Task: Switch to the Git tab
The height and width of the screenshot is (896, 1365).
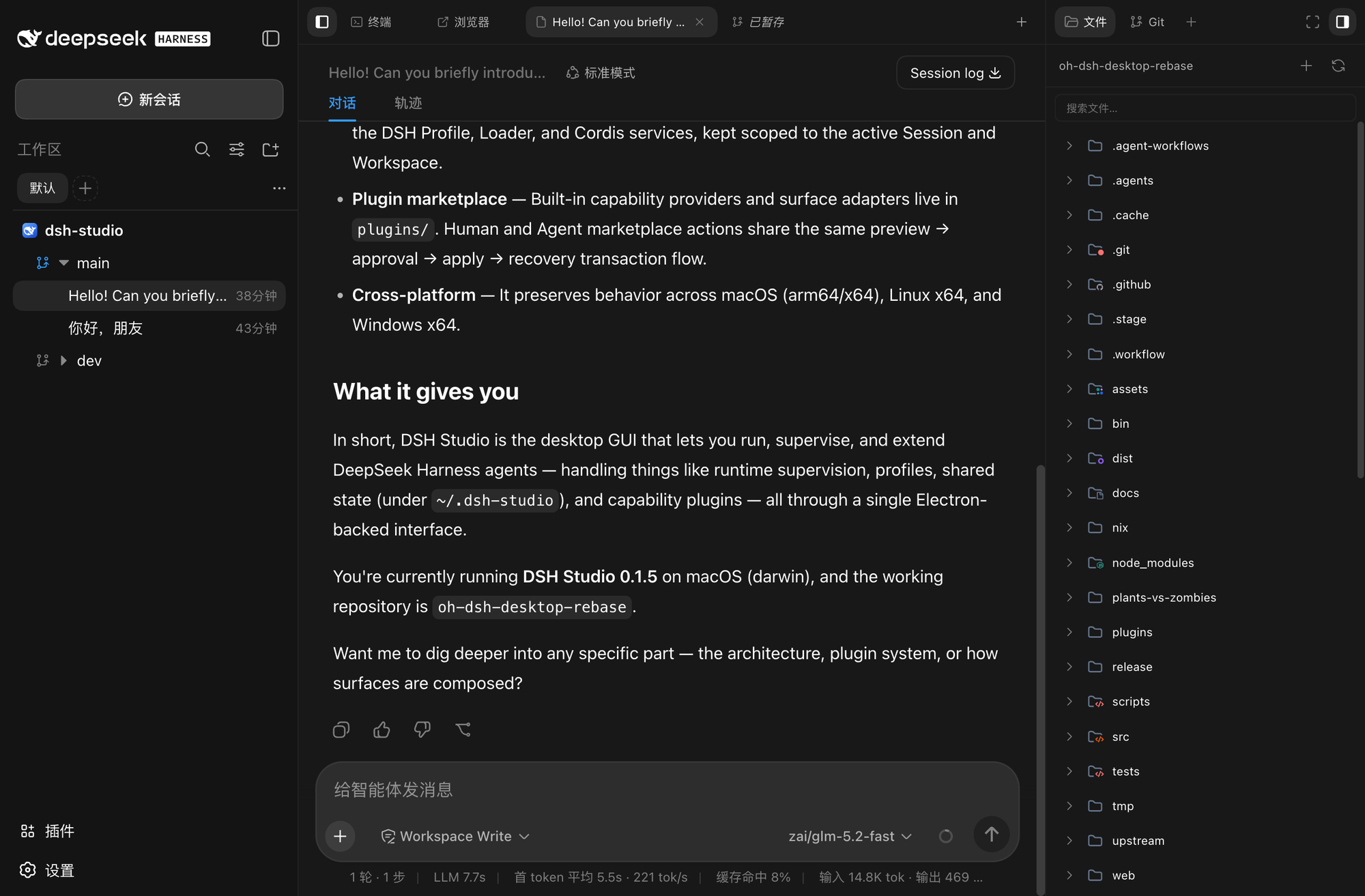Action: pos(1147,22)
